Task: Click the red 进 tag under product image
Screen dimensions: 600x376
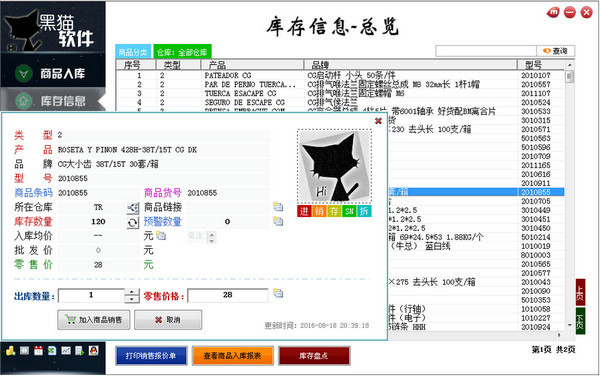Action: [x=304, y=211]
